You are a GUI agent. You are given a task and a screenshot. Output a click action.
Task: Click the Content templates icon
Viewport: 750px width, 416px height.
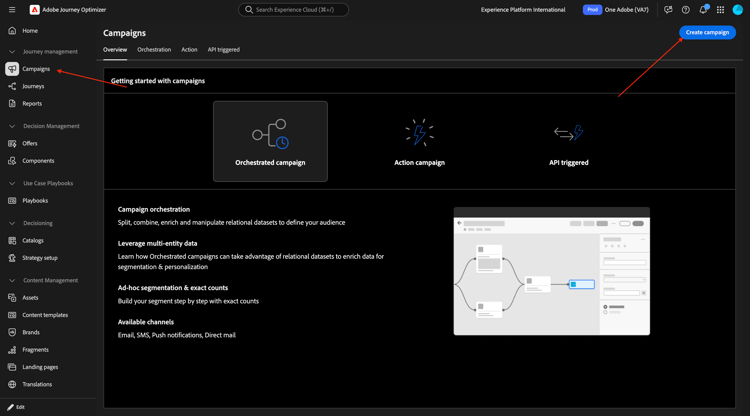coord(12,315)
